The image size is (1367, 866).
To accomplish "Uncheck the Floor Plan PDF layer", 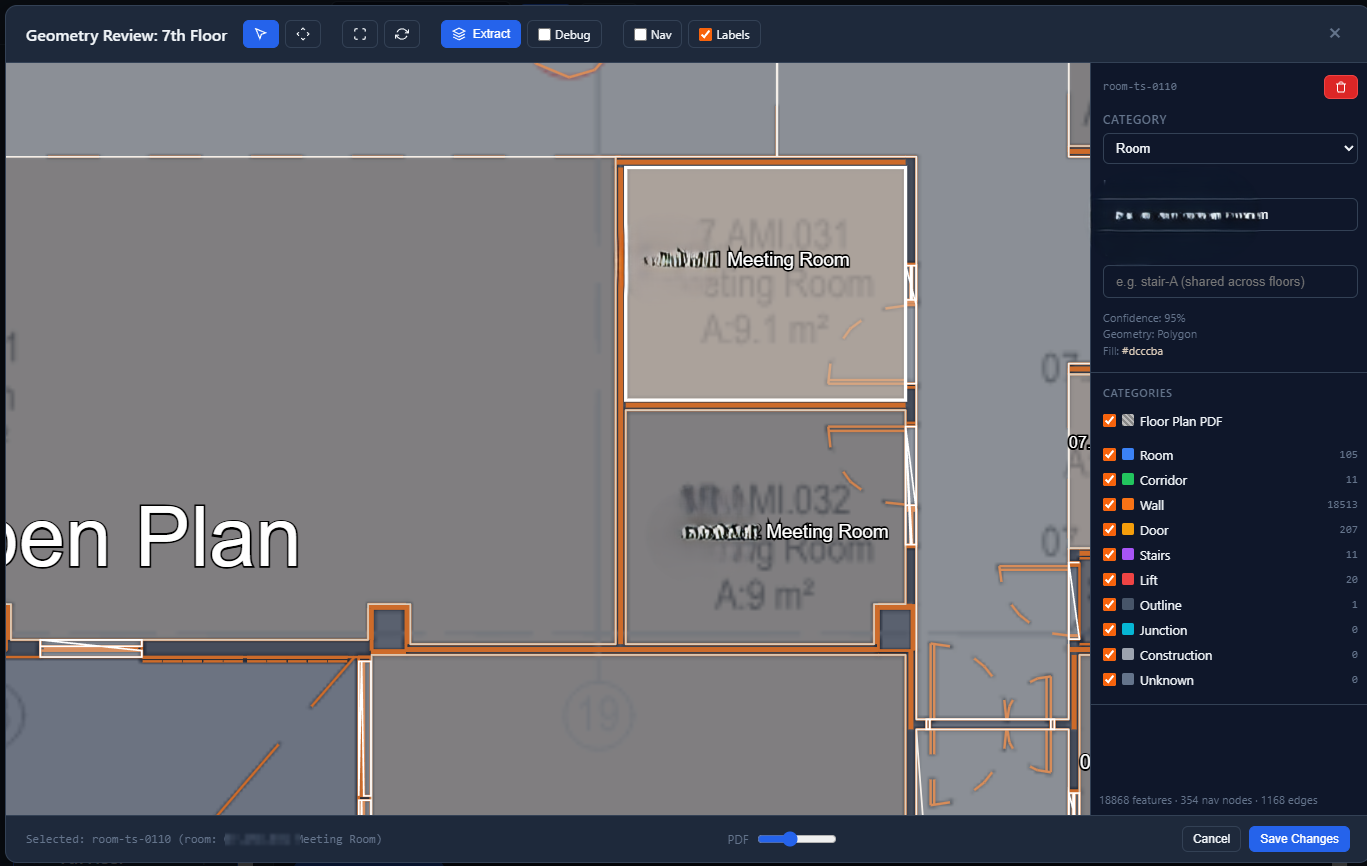I will (1109, 421).
